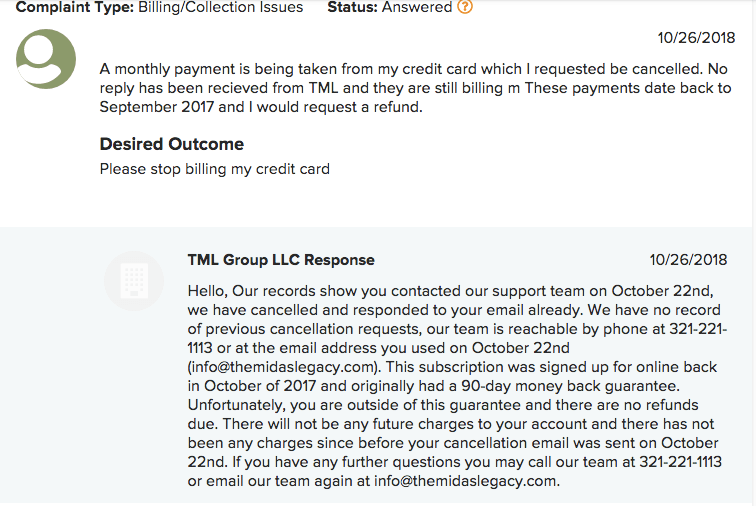Click the response line starting Hello, Our records

click(x=450, y=291)
